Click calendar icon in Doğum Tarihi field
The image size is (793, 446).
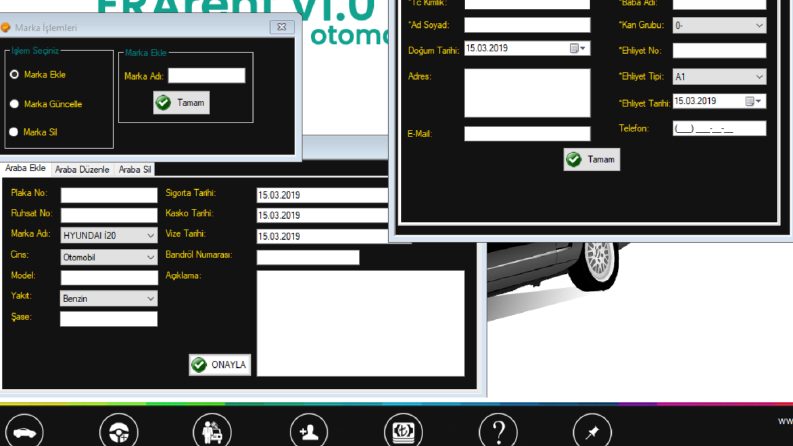tap(574, 49)
